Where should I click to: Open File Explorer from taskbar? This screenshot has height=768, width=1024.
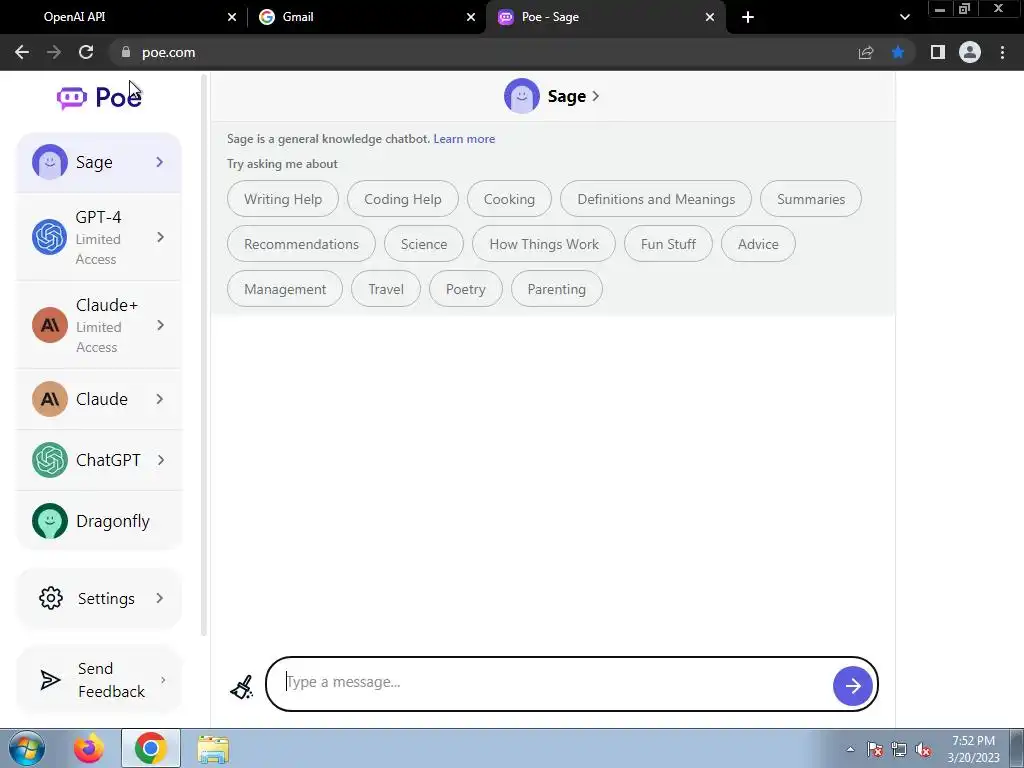tap(214, 749)
